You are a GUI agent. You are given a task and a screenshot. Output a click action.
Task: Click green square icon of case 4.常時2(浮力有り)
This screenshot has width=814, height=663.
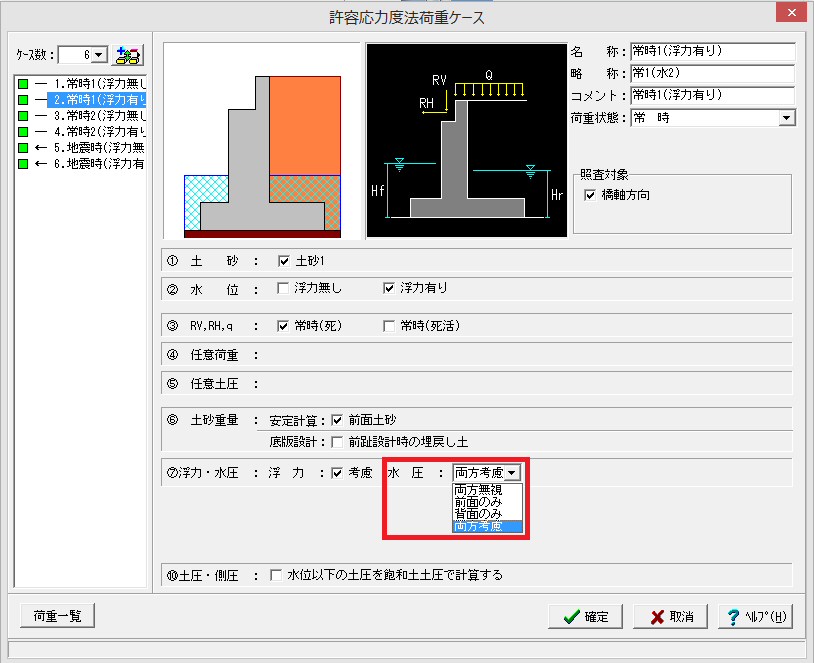pos(23,132)
